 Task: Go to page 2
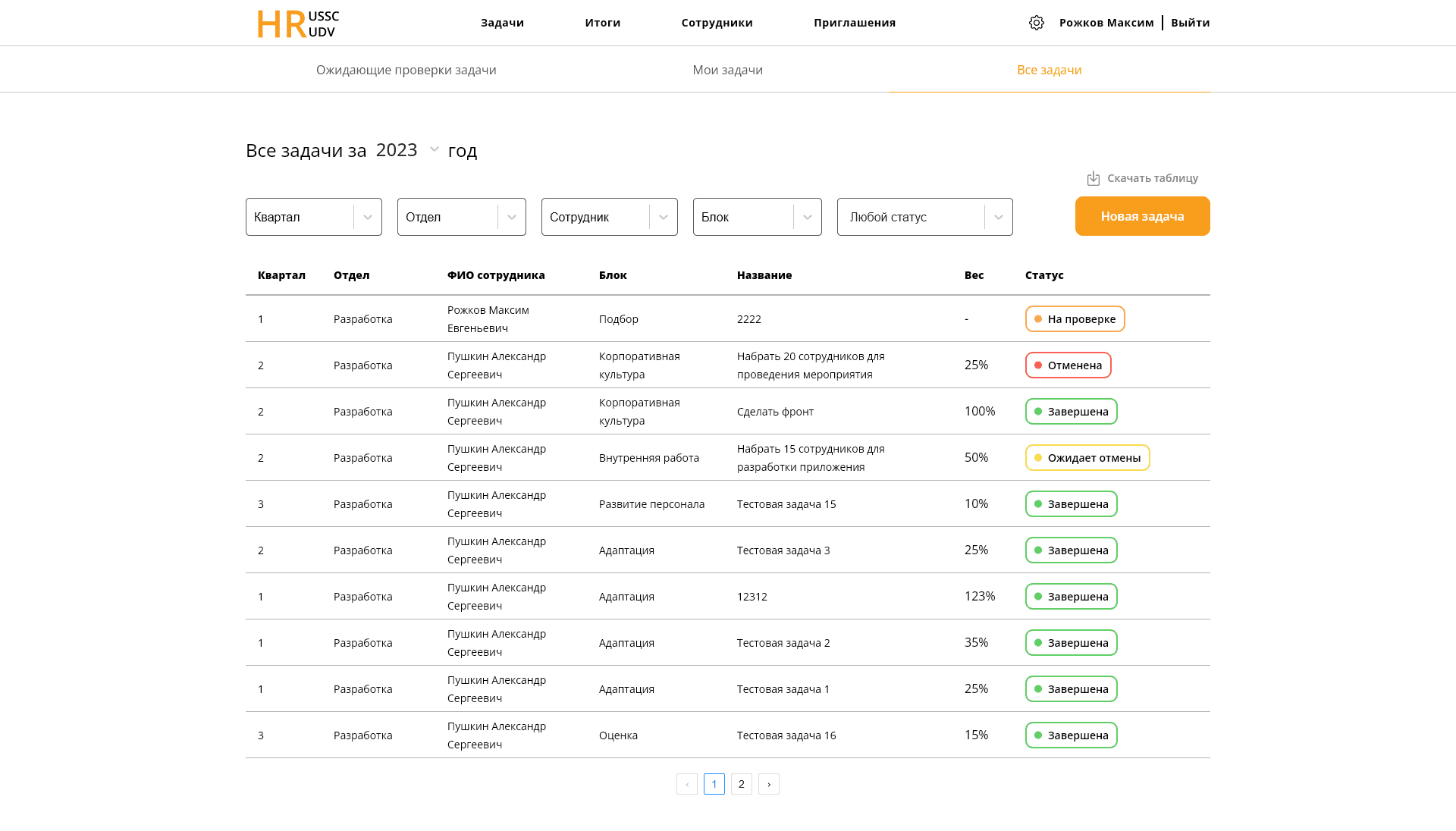point(741,784)
